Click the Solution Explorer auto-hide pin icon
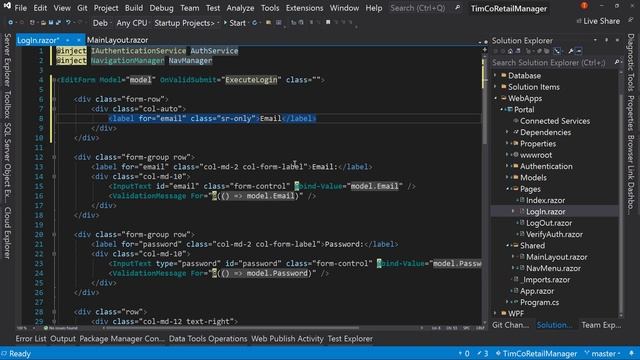 coord(607,40)
